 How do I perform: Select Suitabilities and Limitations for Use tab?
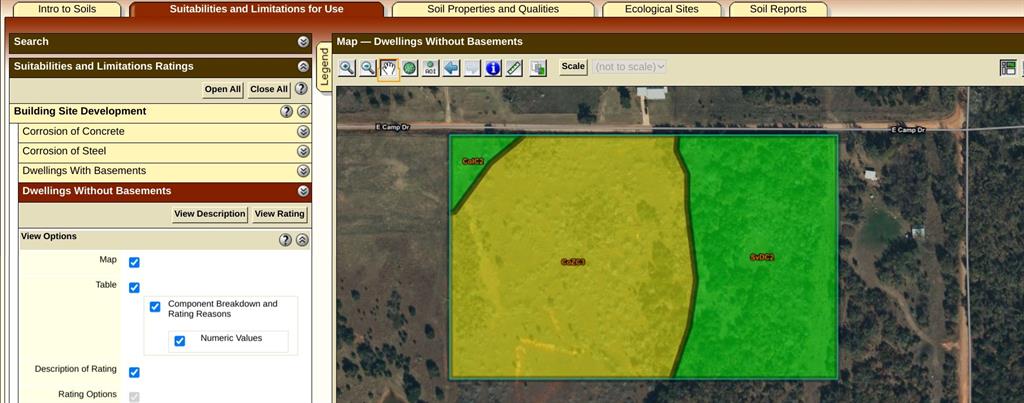point(257,9)
